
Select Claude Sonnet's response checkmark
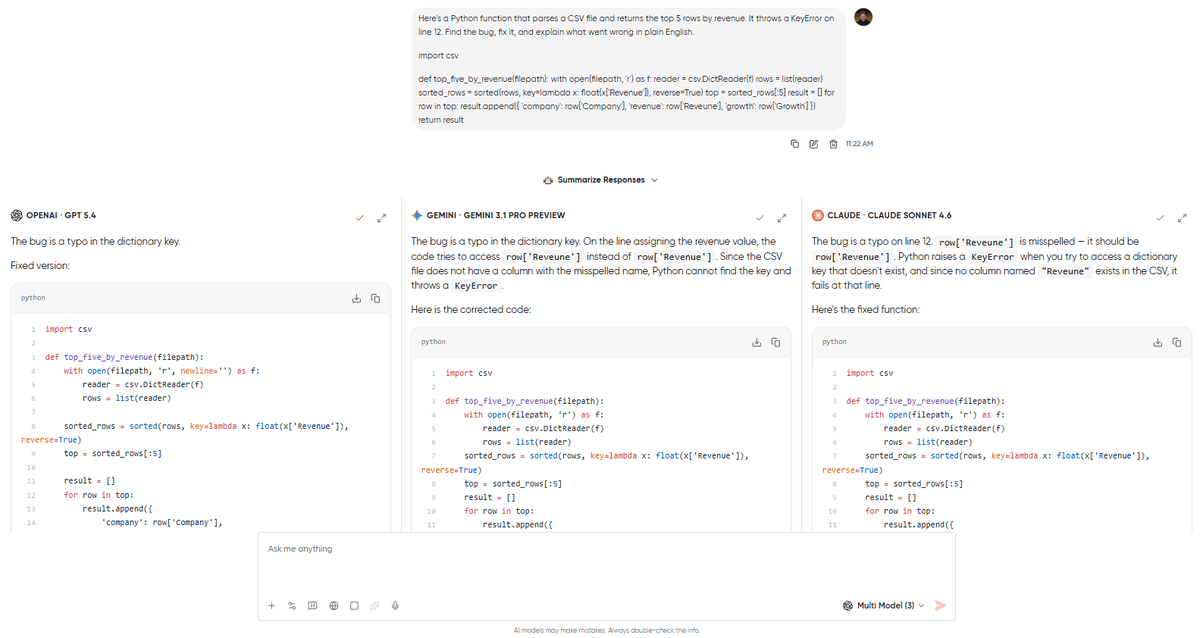click(x=1159, y=216)
